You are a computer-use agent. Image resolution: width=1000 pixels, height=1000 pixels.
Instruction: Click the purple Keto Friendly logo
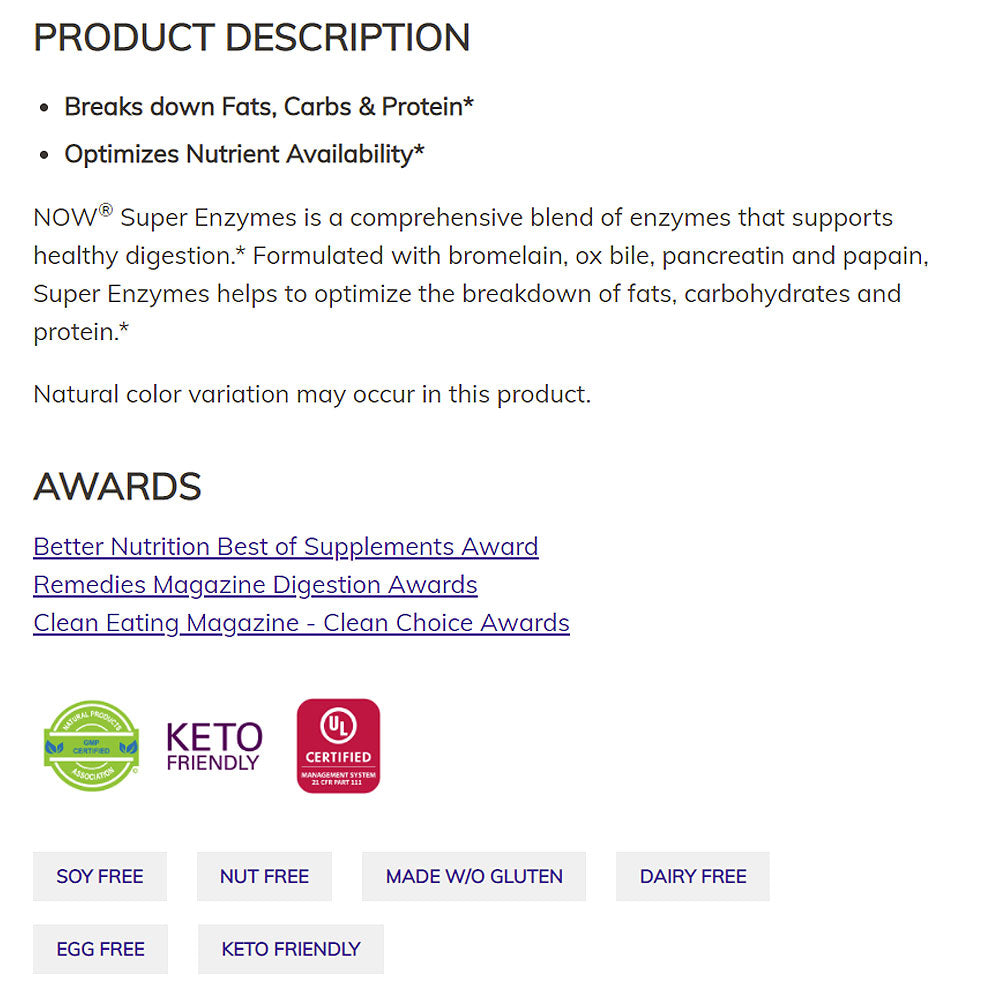click(214, 747)
